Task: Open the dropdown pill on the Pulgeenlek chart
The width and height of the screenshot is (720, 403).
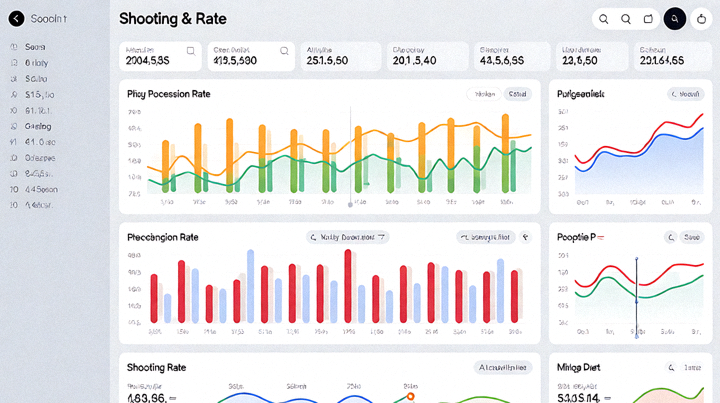Action: pyautogui.click(x=685, y=94)
